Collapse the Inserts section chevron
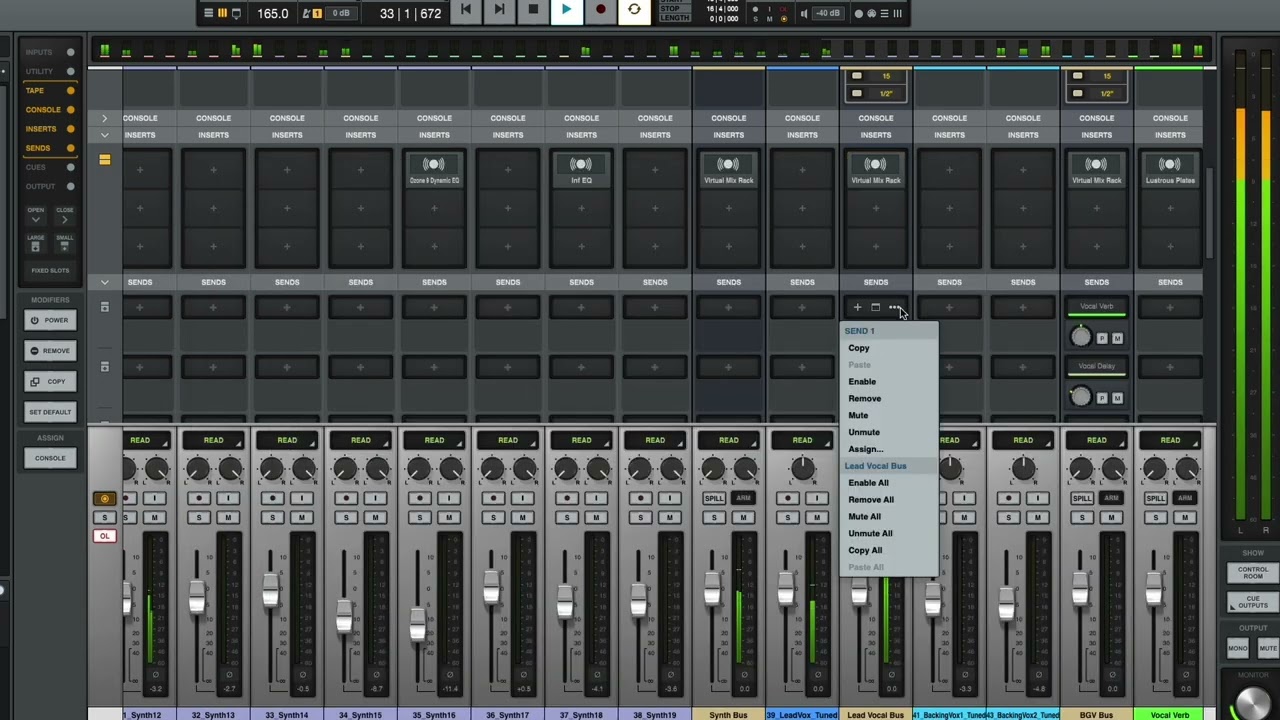Screen dimensions: 1280x720 click(x=104, y=135)
